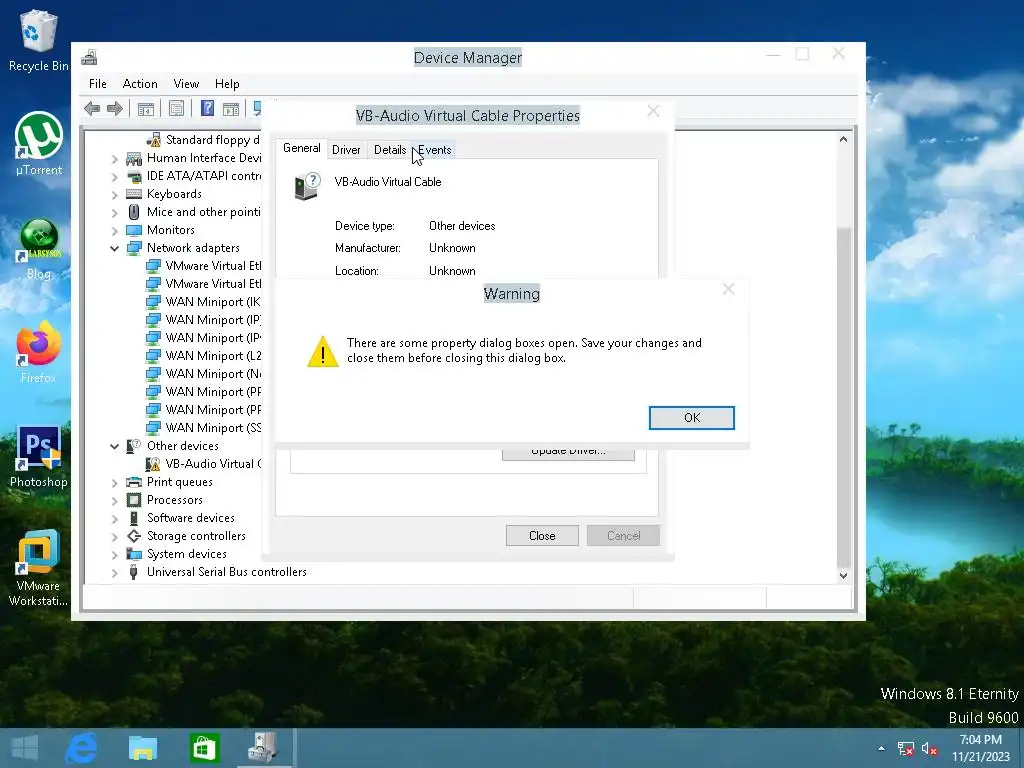Open the Recycle Bin desktop icon
The width and height of the screenshot is (1024, 768).
(x=38, y=40)
